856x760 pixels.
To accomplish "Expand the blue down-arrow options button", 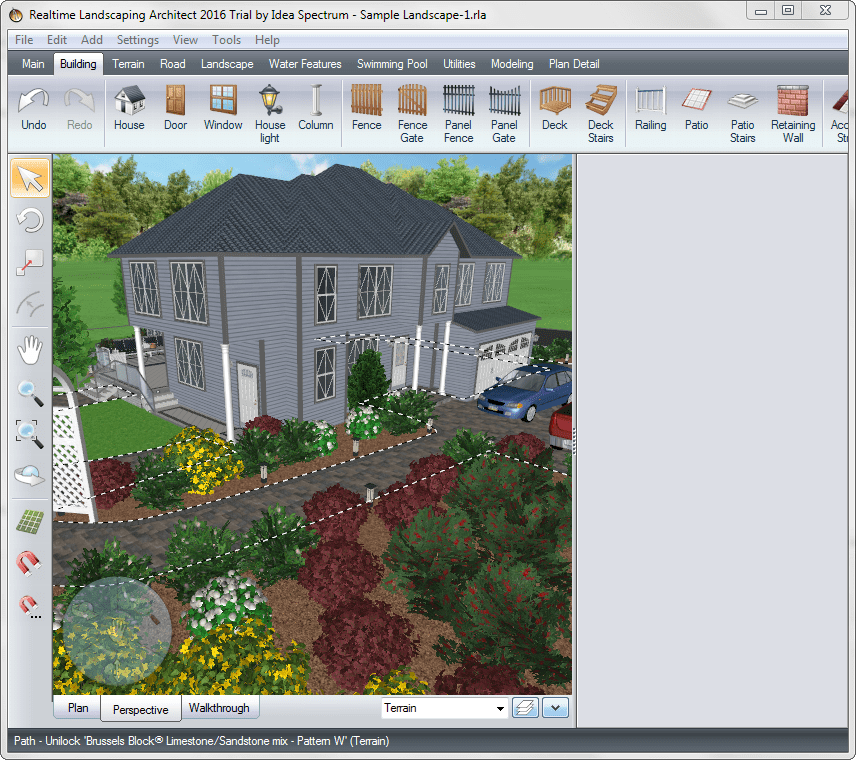I will (555, 708).
